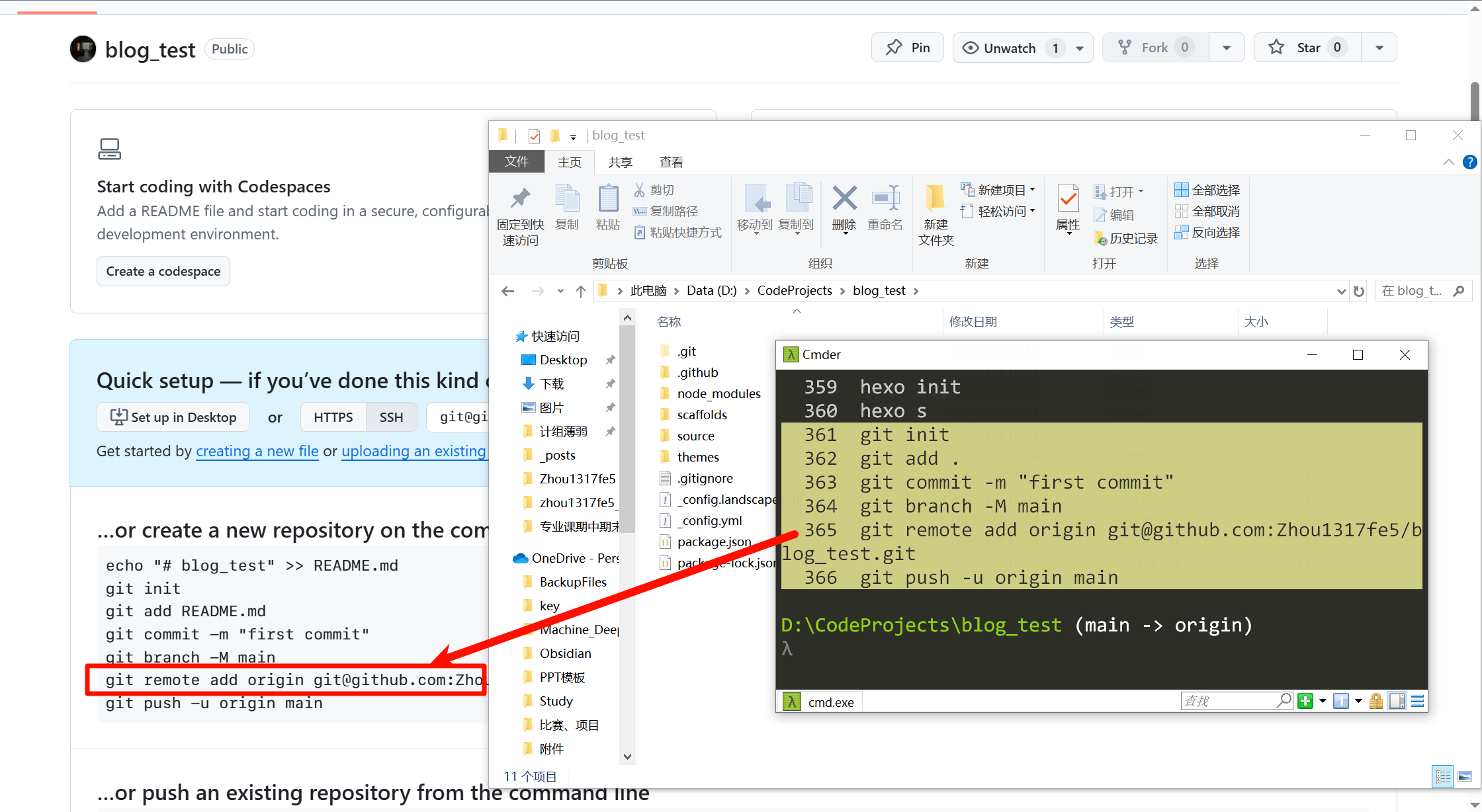Viewport: 1482px width, 812px height.
Task: Select Desktop in Quick access
Action: click(563, 360)
